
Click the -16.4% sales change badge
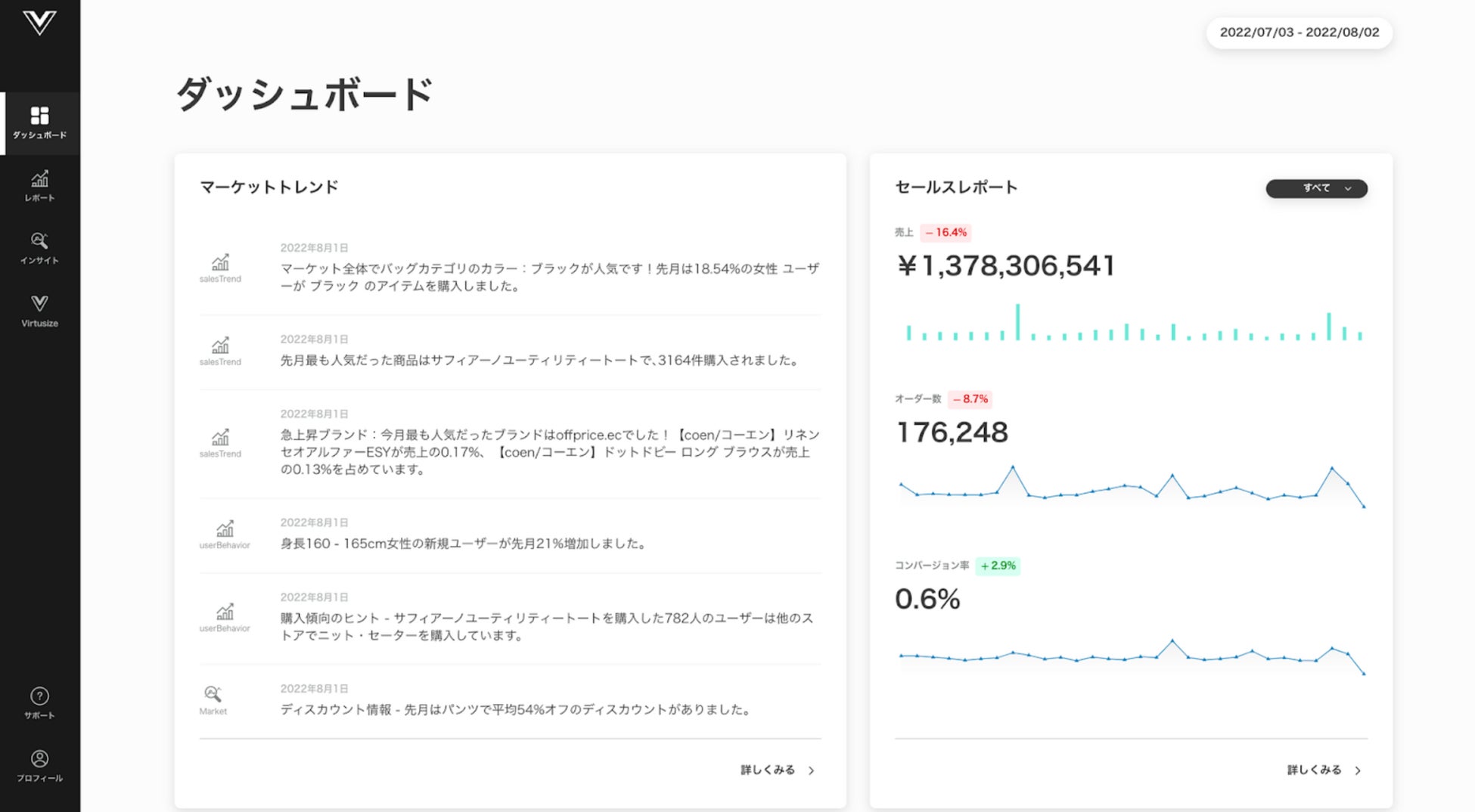(946, 232)
